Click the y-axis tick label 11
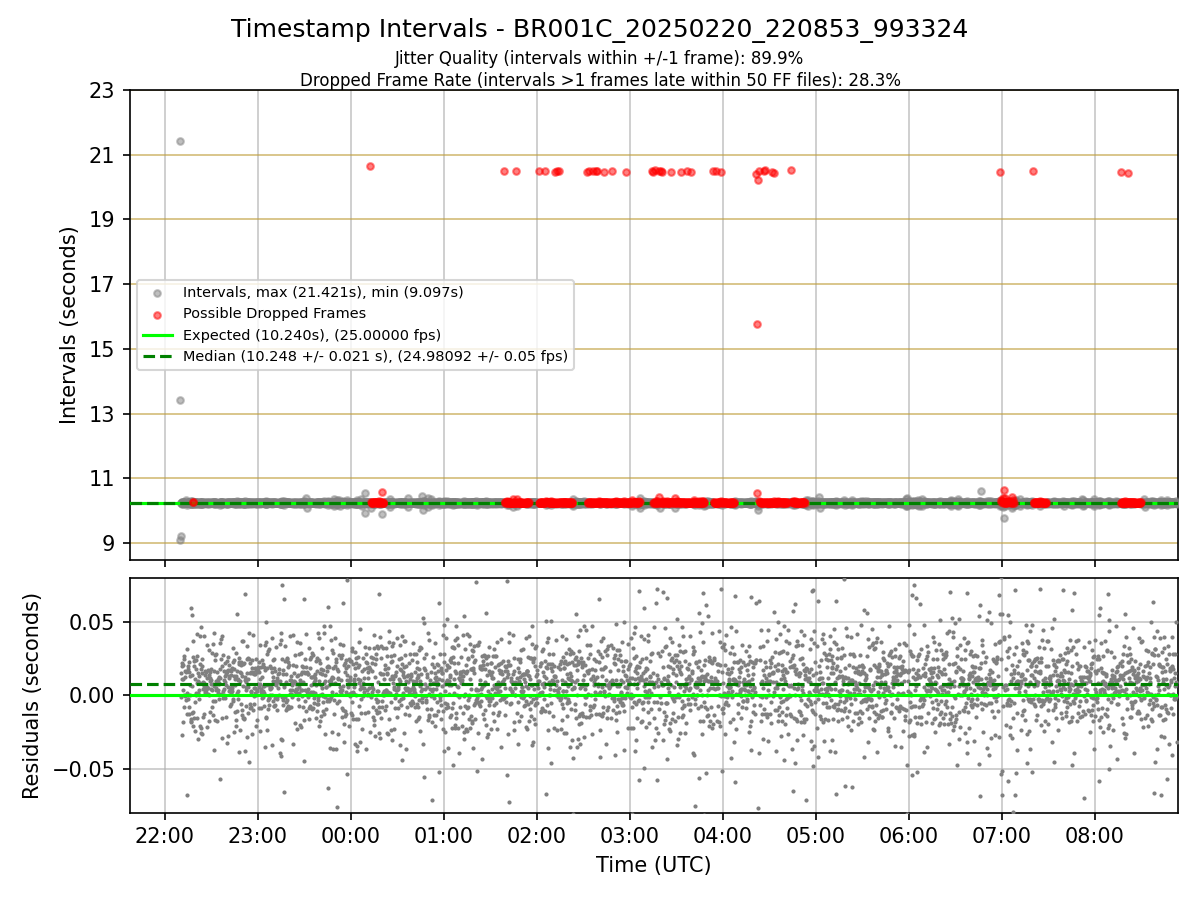Viewport: 1200px width, 900px height. coord(103,479)
